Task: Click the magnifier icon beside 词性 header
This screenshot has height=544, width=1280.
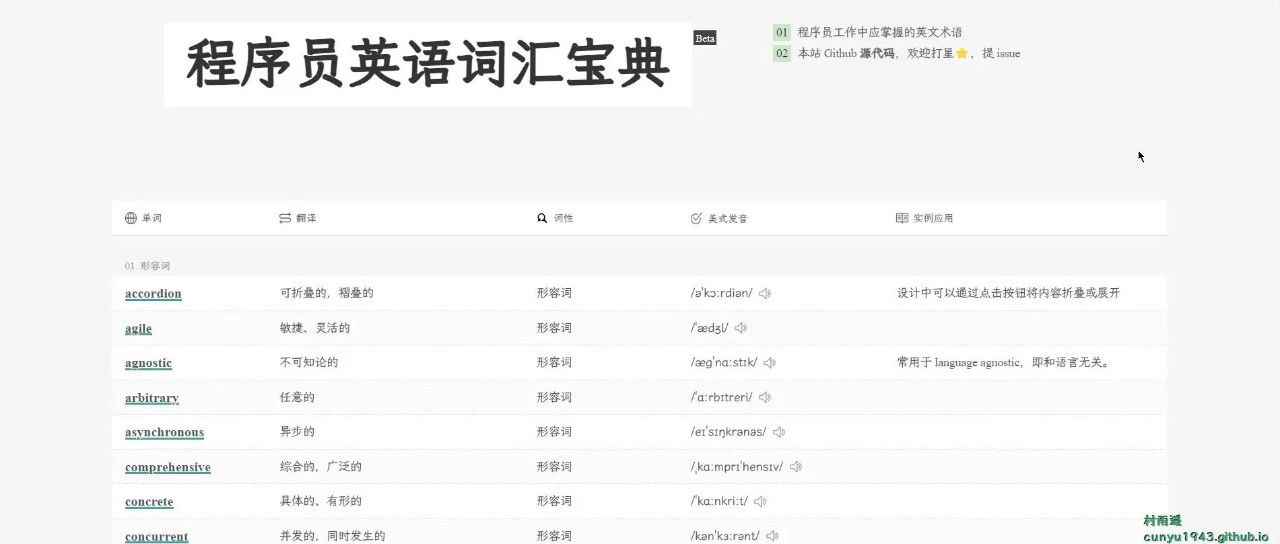Action: (x=542, y=218)
